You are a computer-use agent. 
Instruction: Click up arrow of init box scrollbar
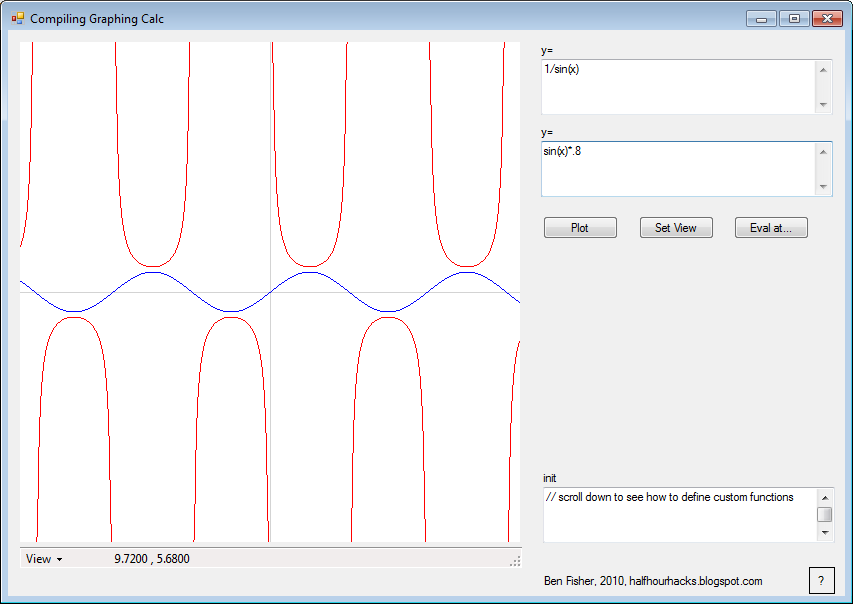pos(825,497)
